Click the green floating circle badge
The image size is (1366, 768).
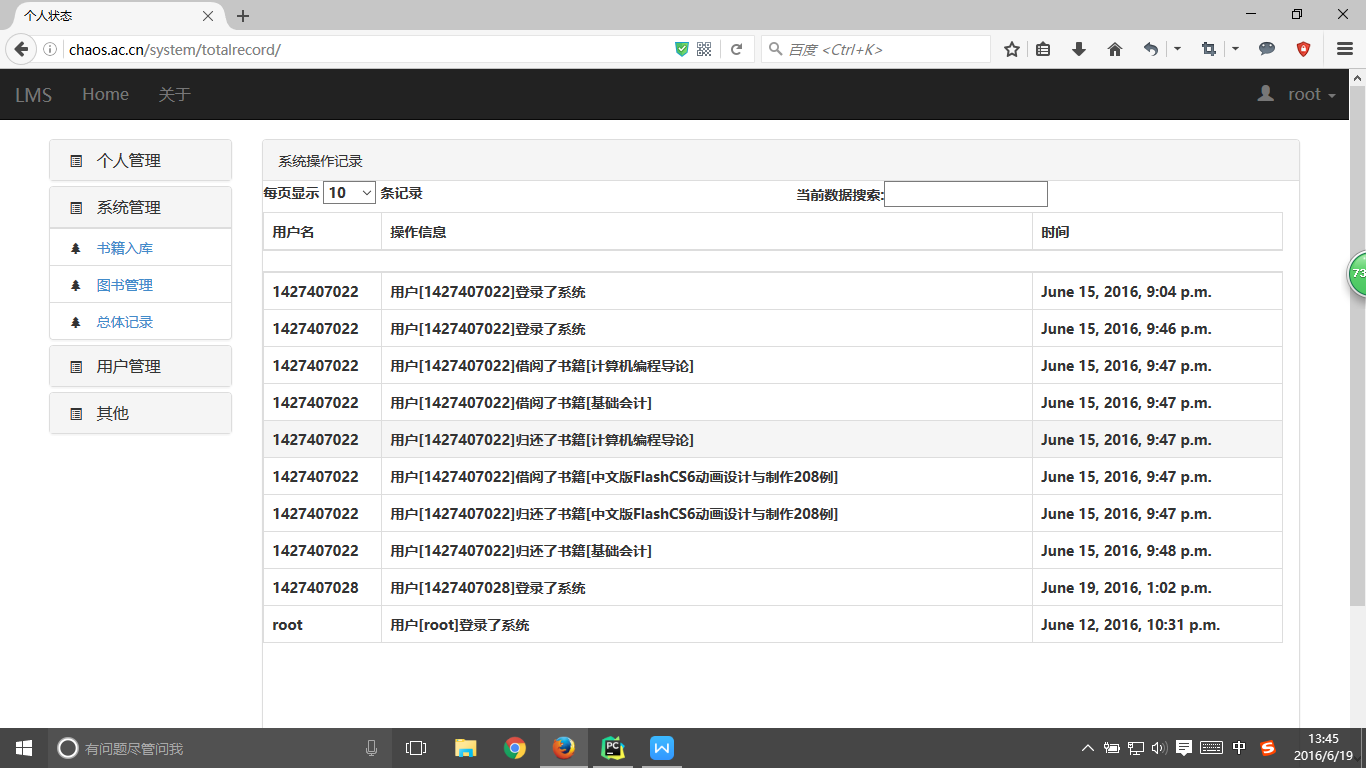(1357, 273)
